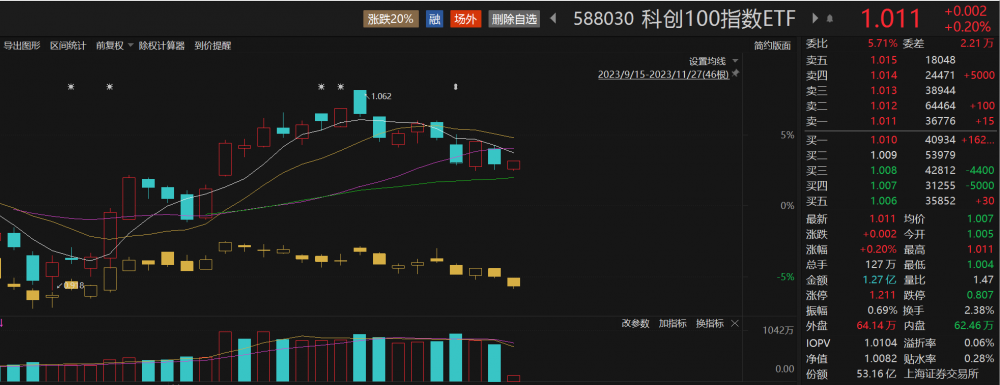The height and width of the screenshot is (385, 1000).
Task: Open 区间统计 interval statistics
Action: pos(68,45)
